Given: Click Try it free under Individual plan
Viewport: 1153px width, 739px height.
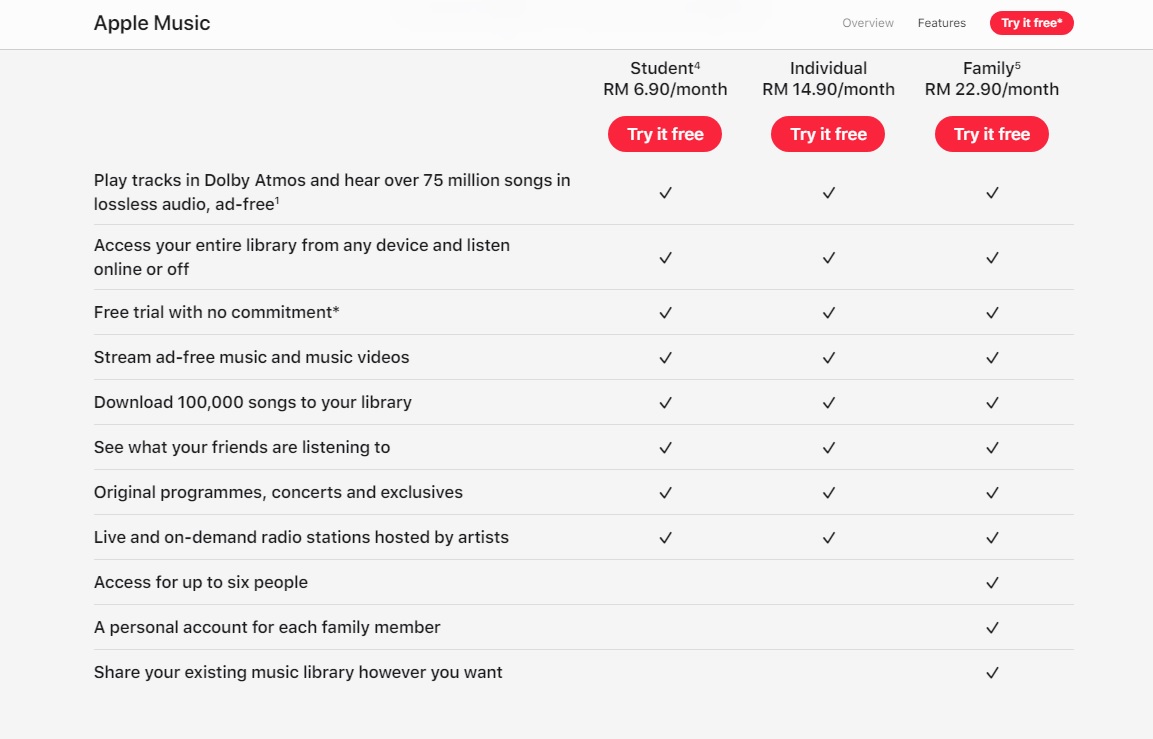Looking at the screenshot, I should pyautogui.click(x=828, y=134).
